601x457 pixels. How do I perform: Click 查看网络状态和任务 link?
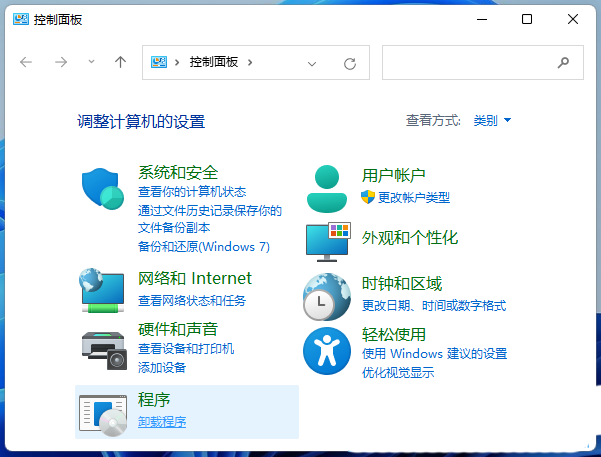coord(192,301)
